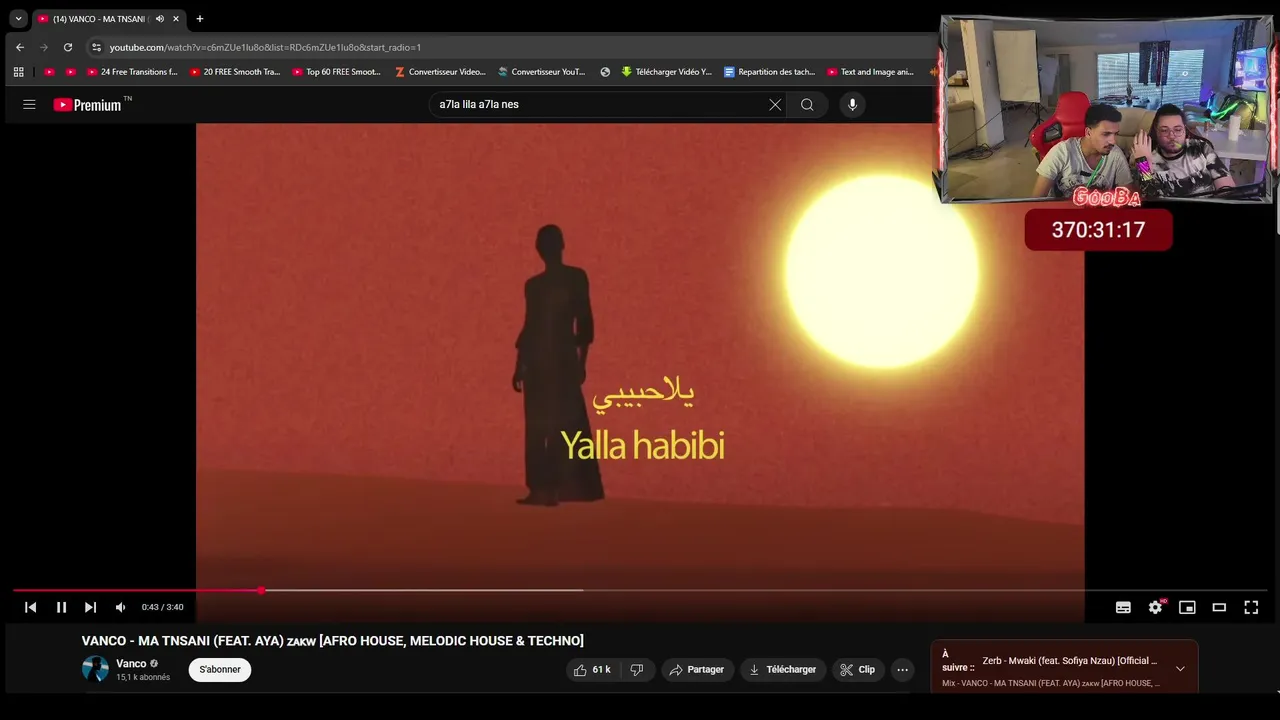Click the magnifier search button

[x=807, y=104]
